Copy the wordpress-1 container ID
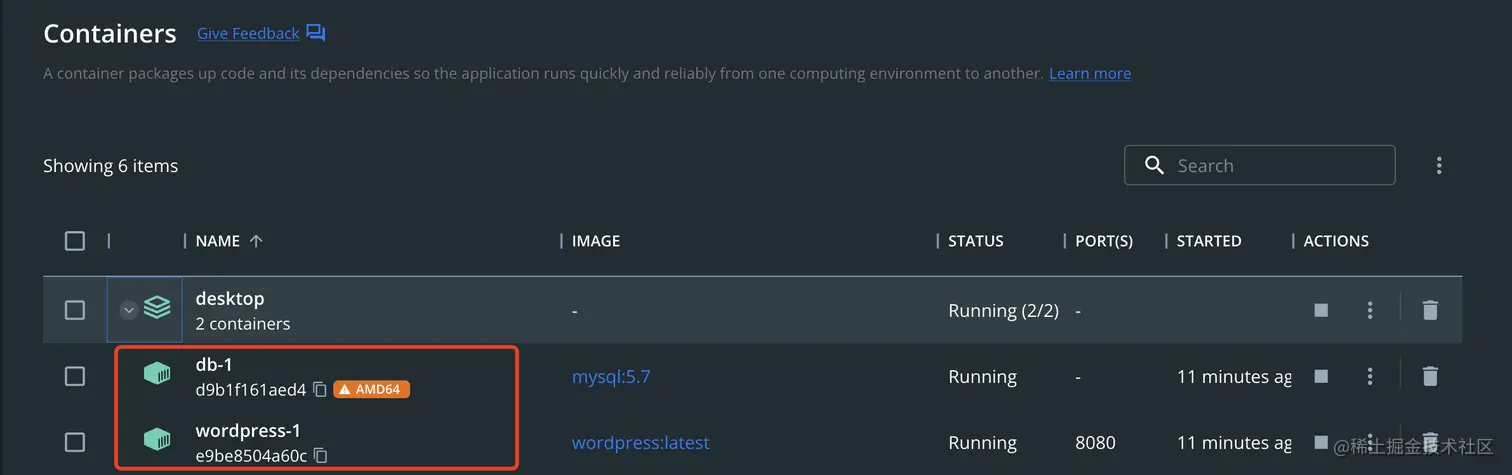This screenshot has height=475, width=1512. (x=321, y=455)
